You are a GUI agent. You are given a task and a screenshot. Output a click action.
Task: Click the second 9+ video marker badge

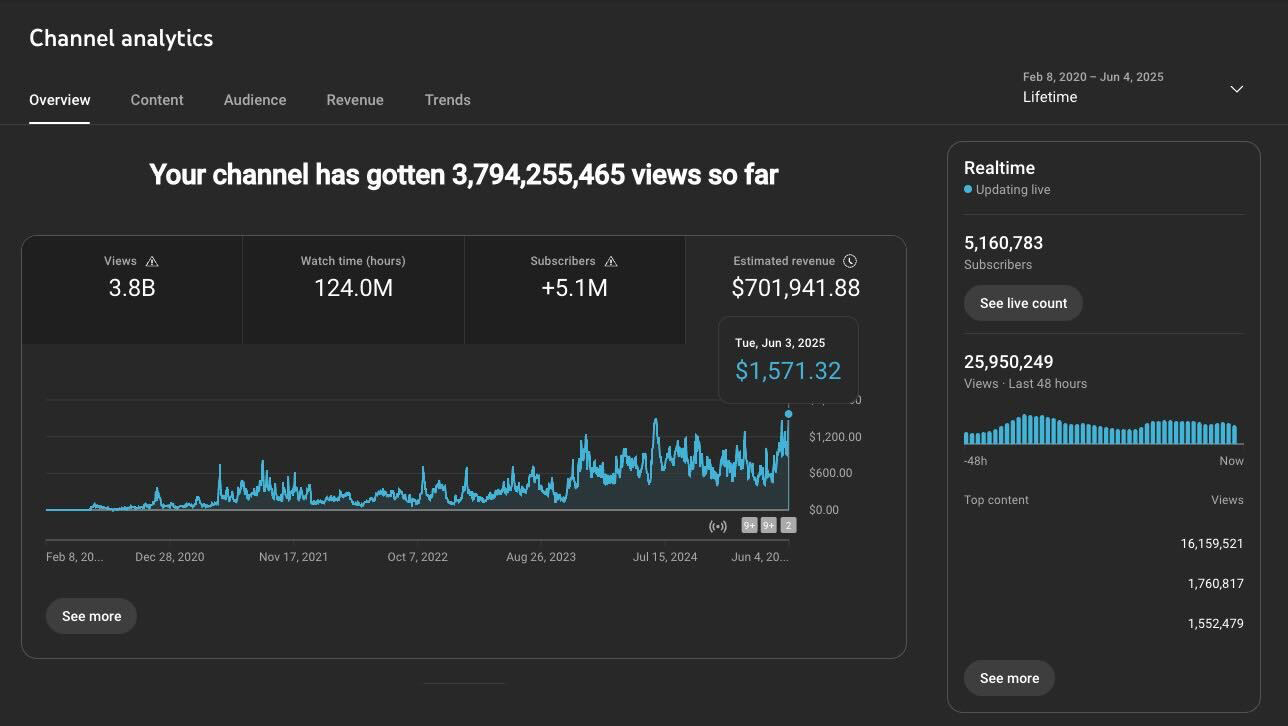769,526
